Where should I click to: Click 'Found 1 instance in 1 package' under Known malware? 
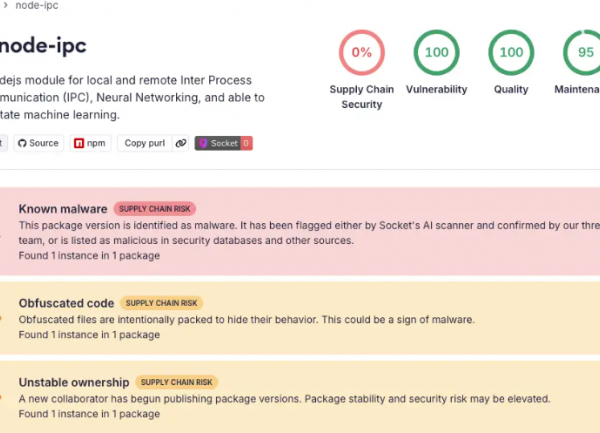click(x=89, y=256)
